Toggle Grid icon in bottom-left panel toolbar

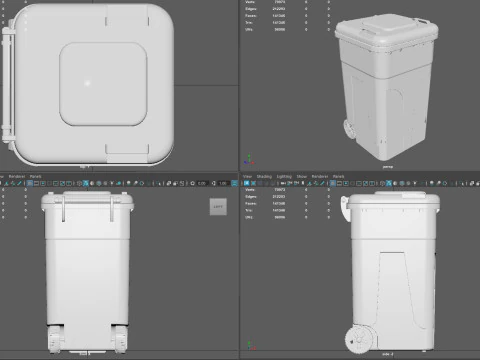pyautogui.click(x=30, y=183)
